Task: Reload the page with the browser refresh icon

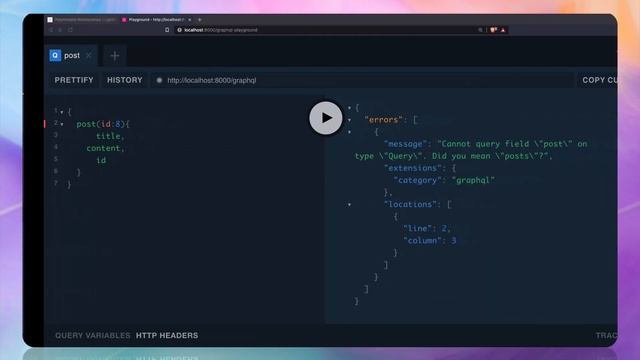Action: [70, 30]
